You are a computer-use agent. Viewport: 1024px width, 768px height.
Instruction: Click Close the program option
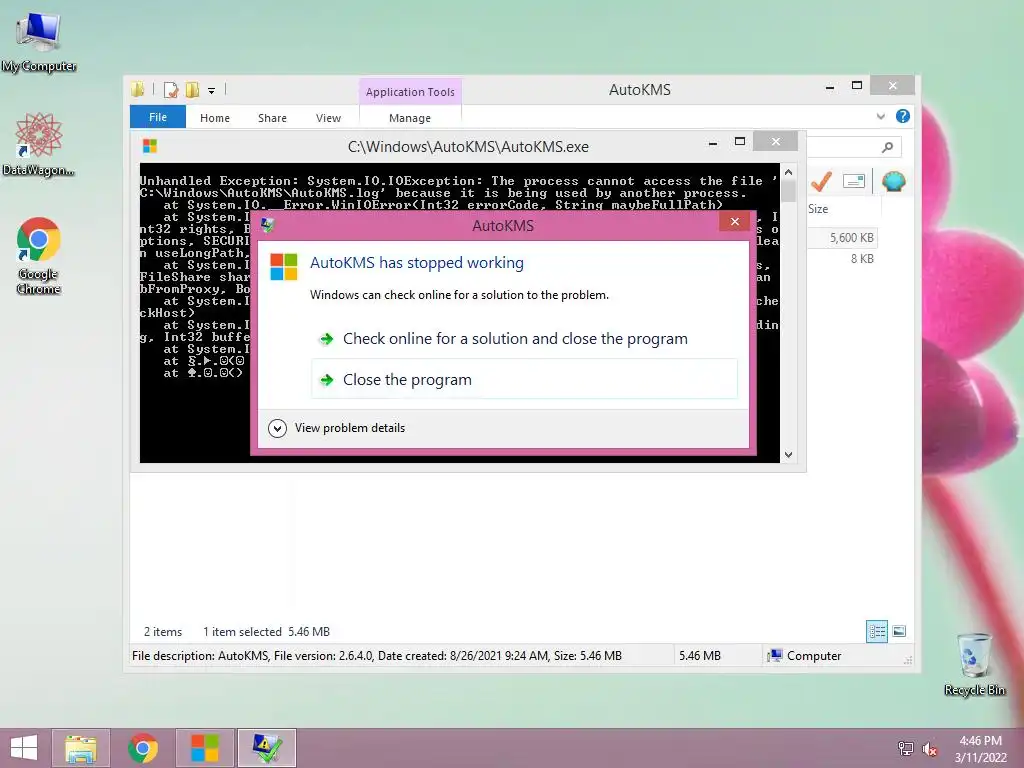(524, 379)
